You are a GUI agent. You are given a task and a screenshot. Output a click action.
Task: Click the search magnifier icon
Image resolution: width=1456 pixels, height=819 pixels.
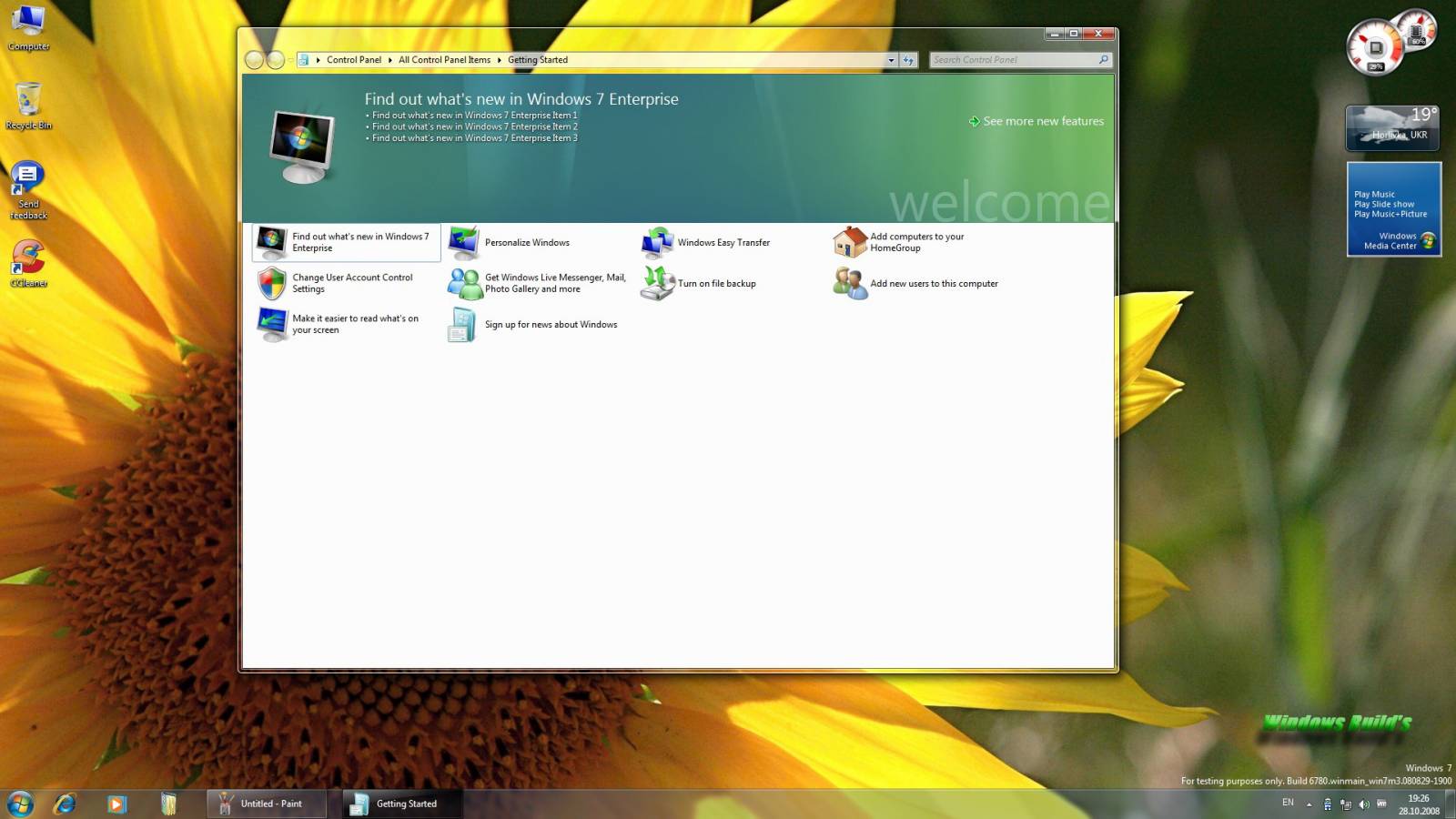click(x=1104, y=60)
